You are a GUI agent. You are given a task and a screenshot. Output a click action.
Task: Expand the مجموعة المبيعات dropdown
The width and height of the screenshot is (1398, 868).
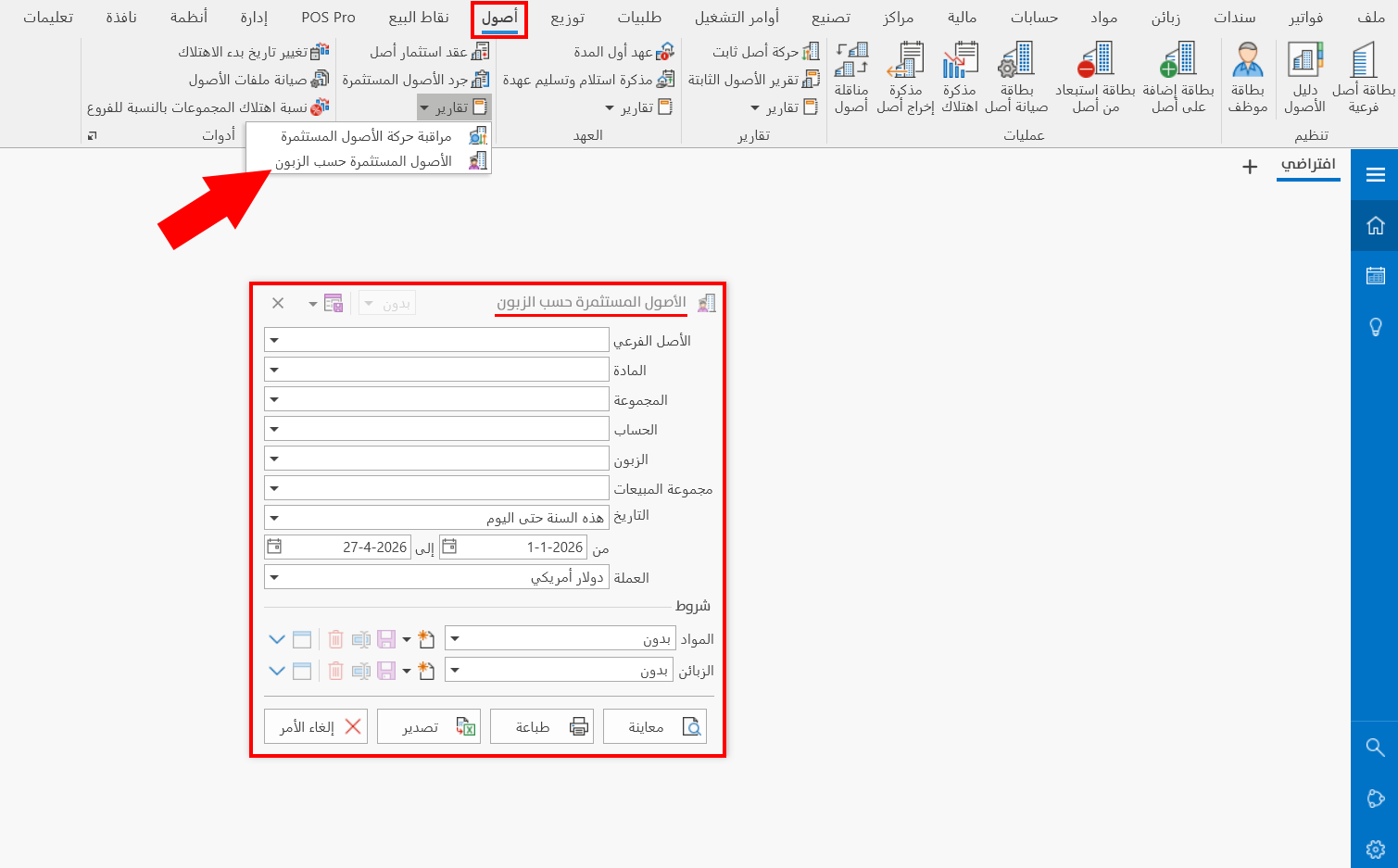coord(274,488)
